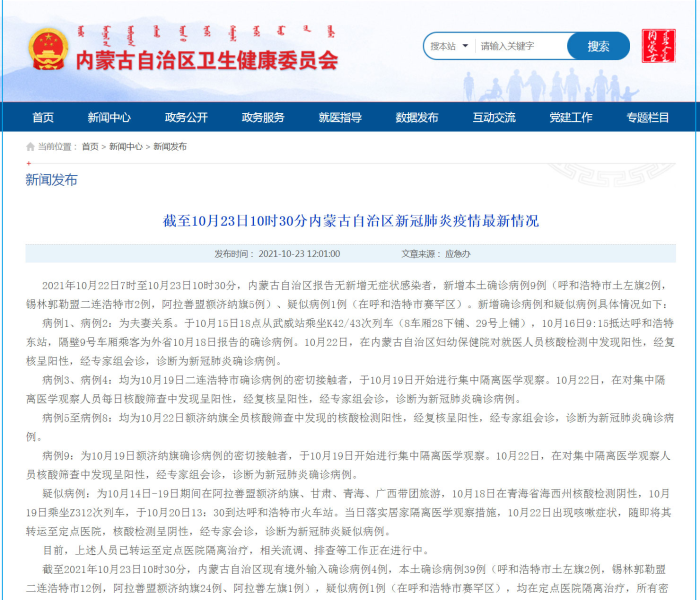Click the 新闻发布 section heading
The width and height of the screenshot is (700, 600).
50,180
